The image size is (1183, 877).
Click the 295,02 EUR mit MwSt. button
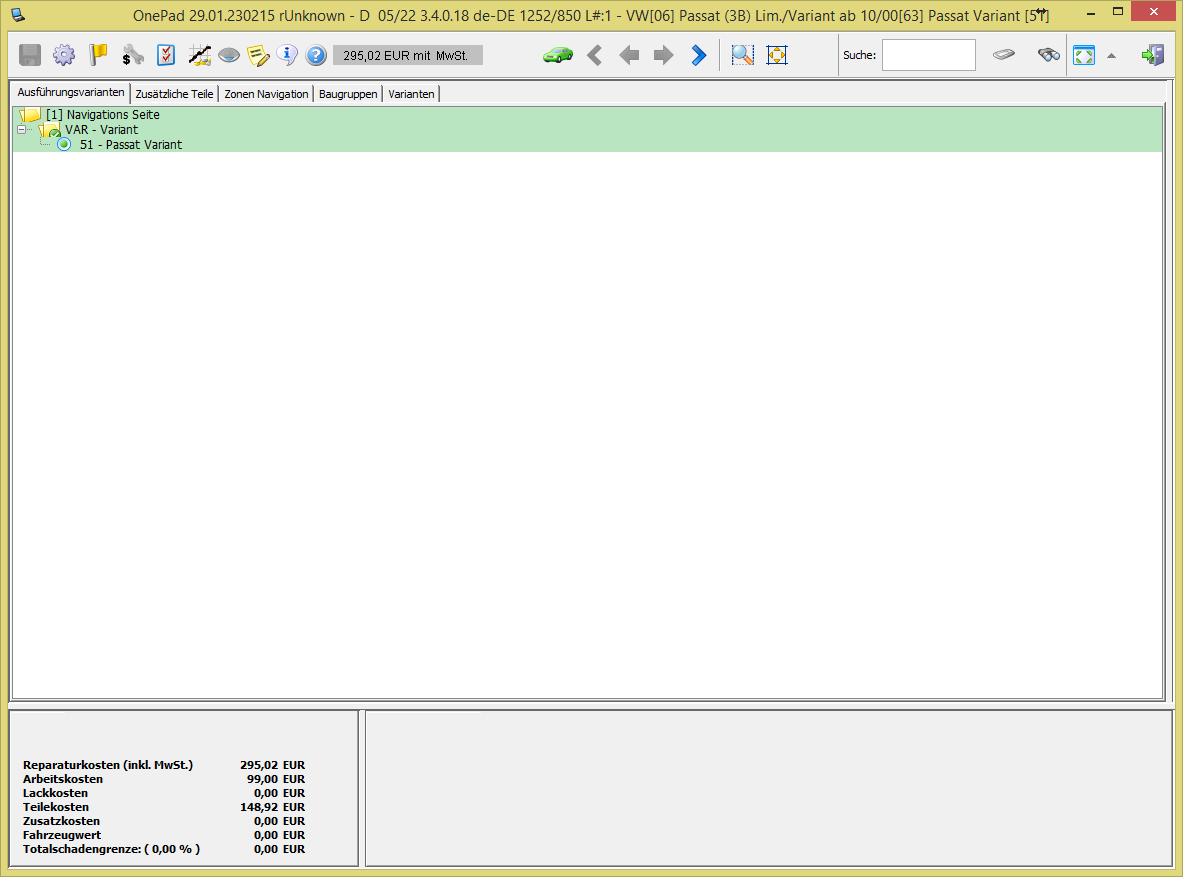click(x=407, y=55)
